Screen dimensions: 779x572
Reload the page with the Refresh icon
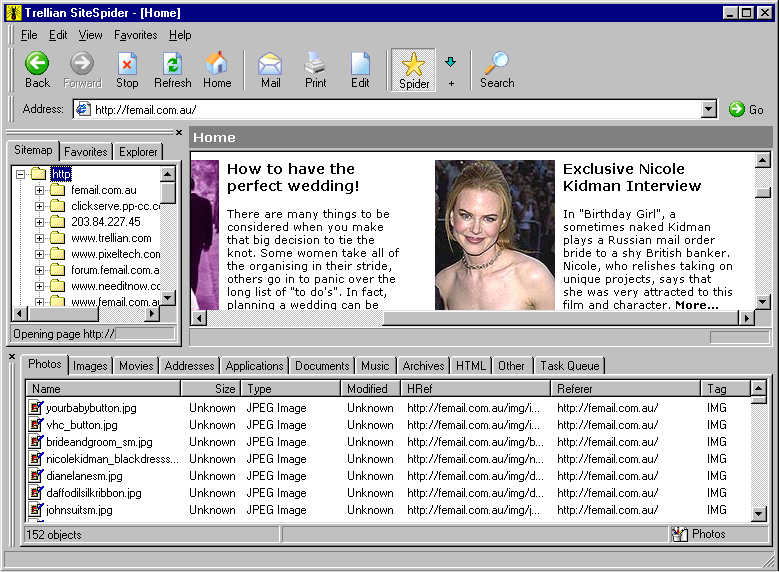pos(172,69)
